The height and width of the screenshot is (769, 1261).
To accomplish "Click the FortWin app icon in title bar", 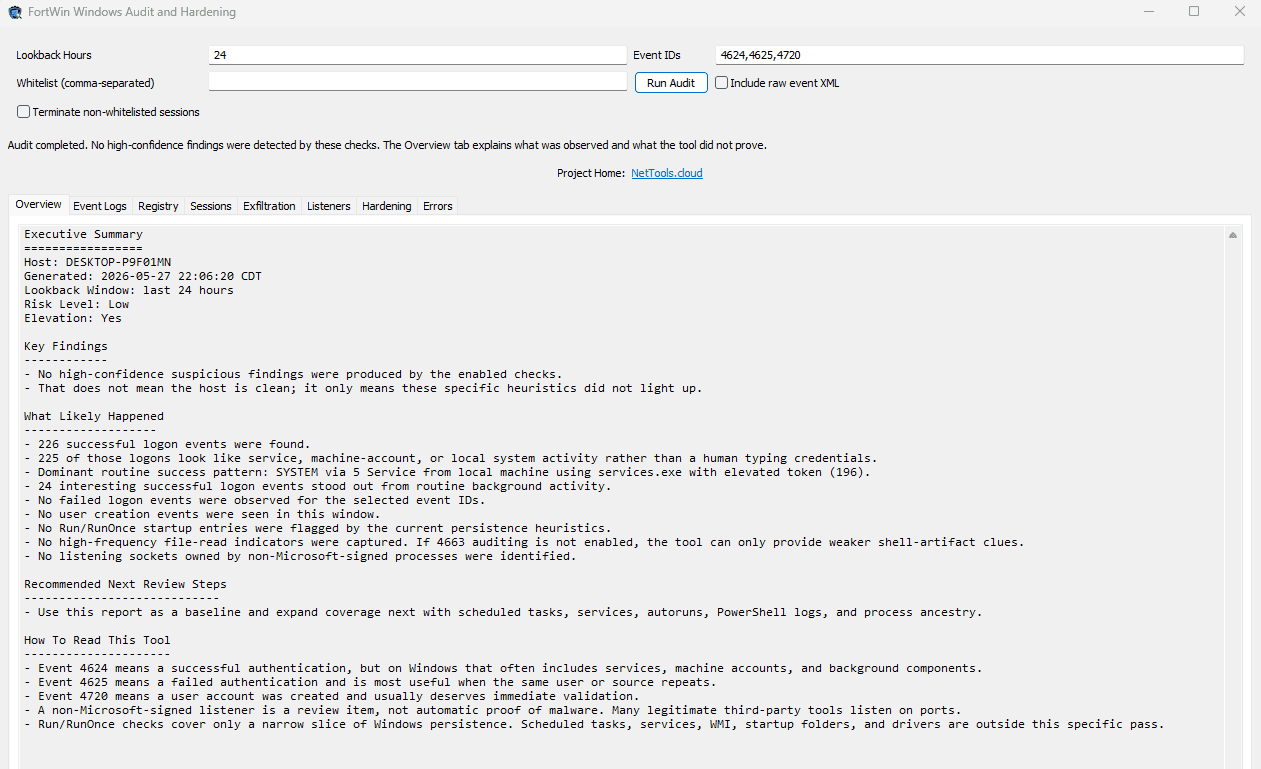I will 14,12.
